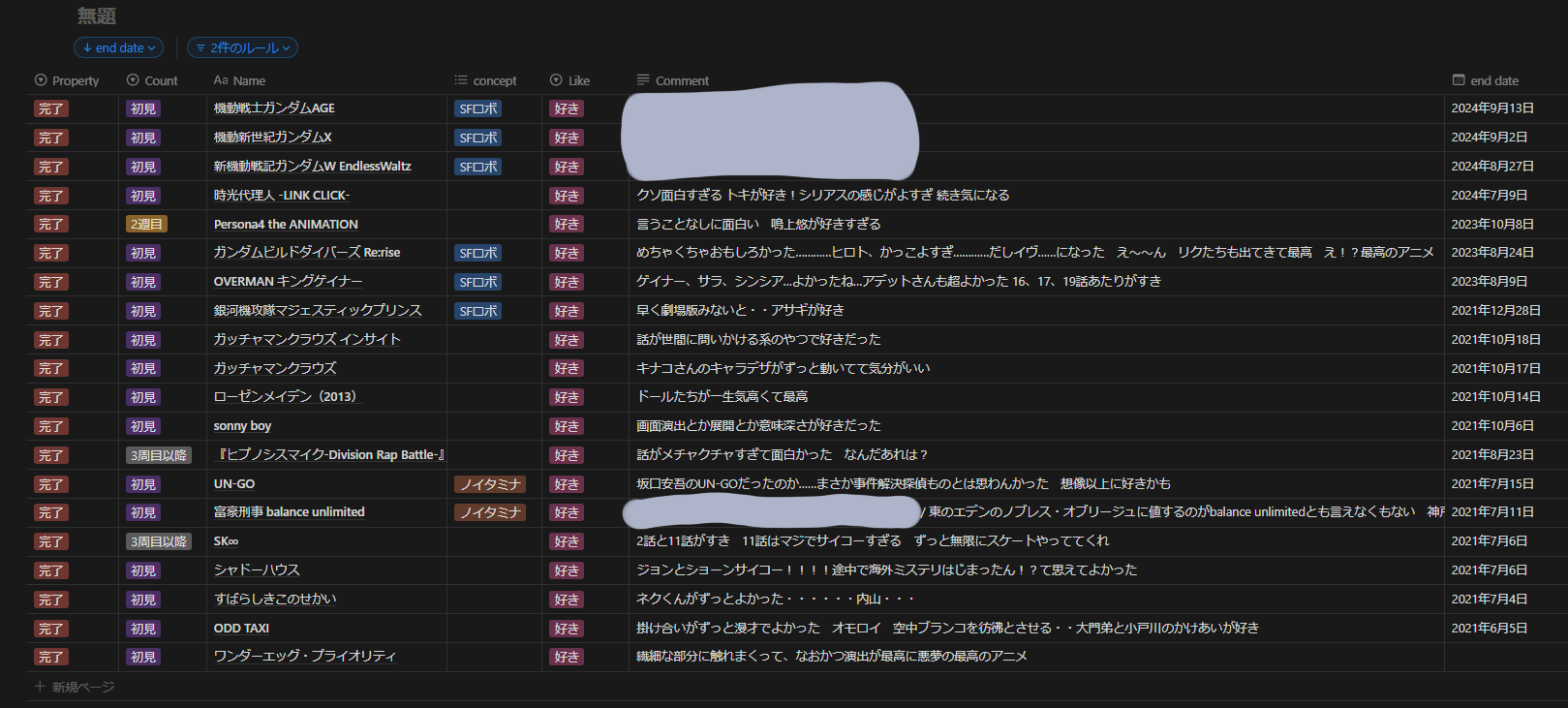This screenshot has width=1568, height=708.
Task: Click the 2024年9月13日 date cell
Action: pos(1491,108)
